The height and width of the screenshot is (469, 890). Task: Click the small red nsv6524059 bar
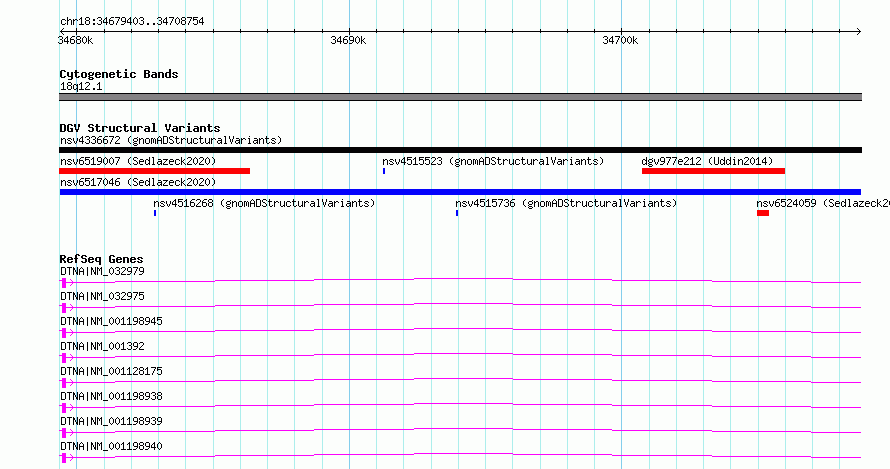pyautogui.click(x=763, y=213)
